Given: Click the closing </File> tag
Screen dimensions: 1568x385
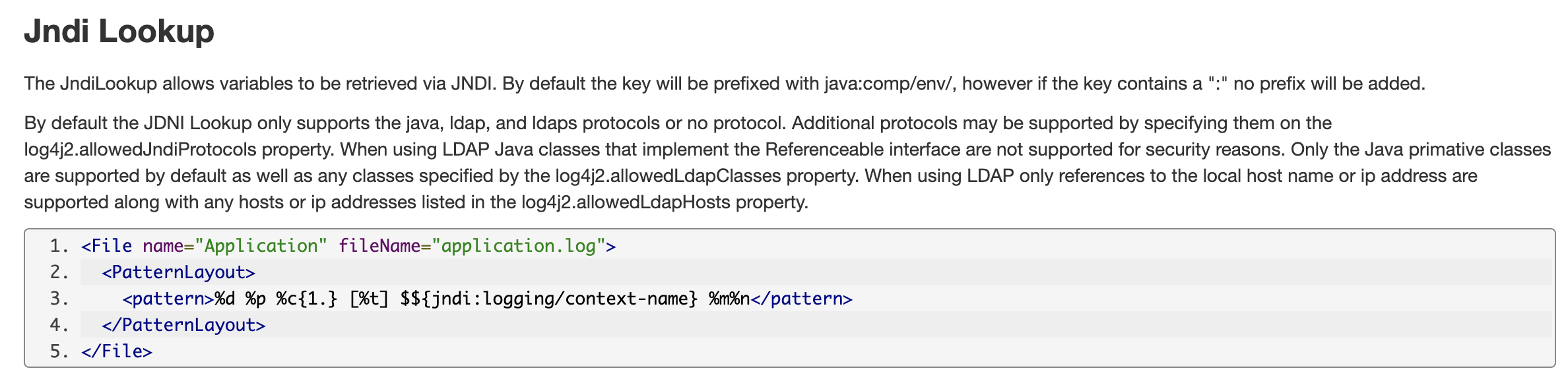Looking at the screenshot, I should click(117, 351).
